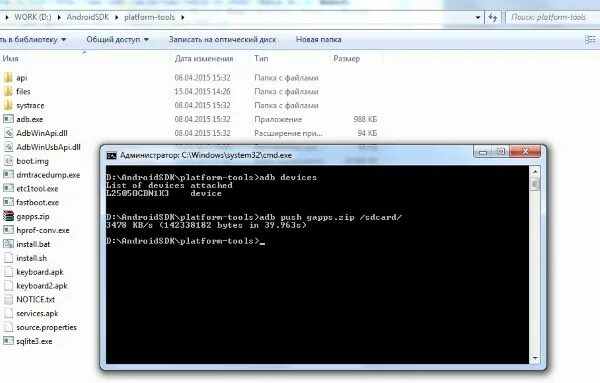The height and width of the screenshot is (383, 600).
Task: Click the AdbWinApi.dll file icon
Action: pyautogui.click(x=8, y=133)
